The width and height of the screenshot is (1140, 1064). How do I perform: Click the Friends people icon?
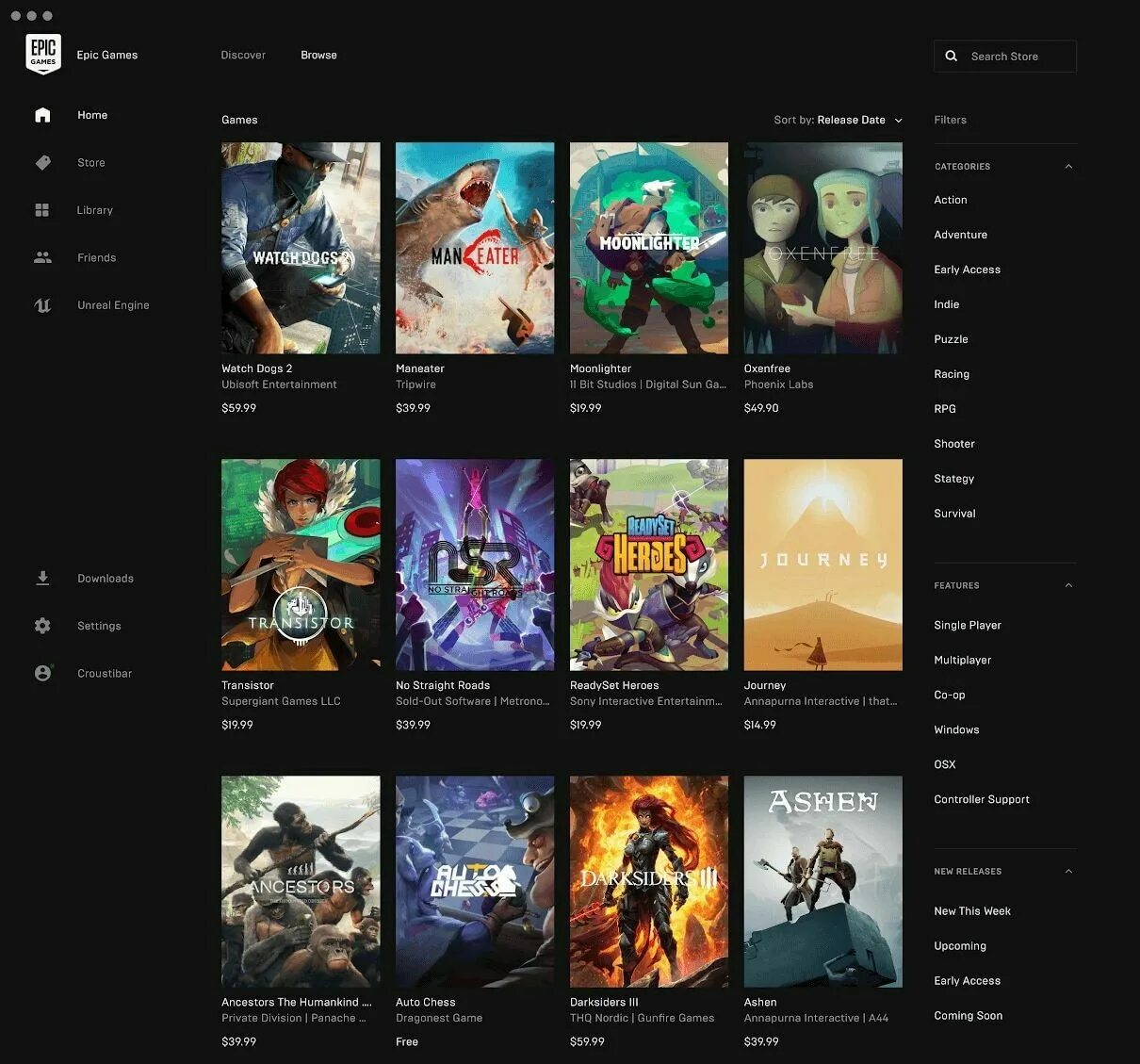(42, 257)
